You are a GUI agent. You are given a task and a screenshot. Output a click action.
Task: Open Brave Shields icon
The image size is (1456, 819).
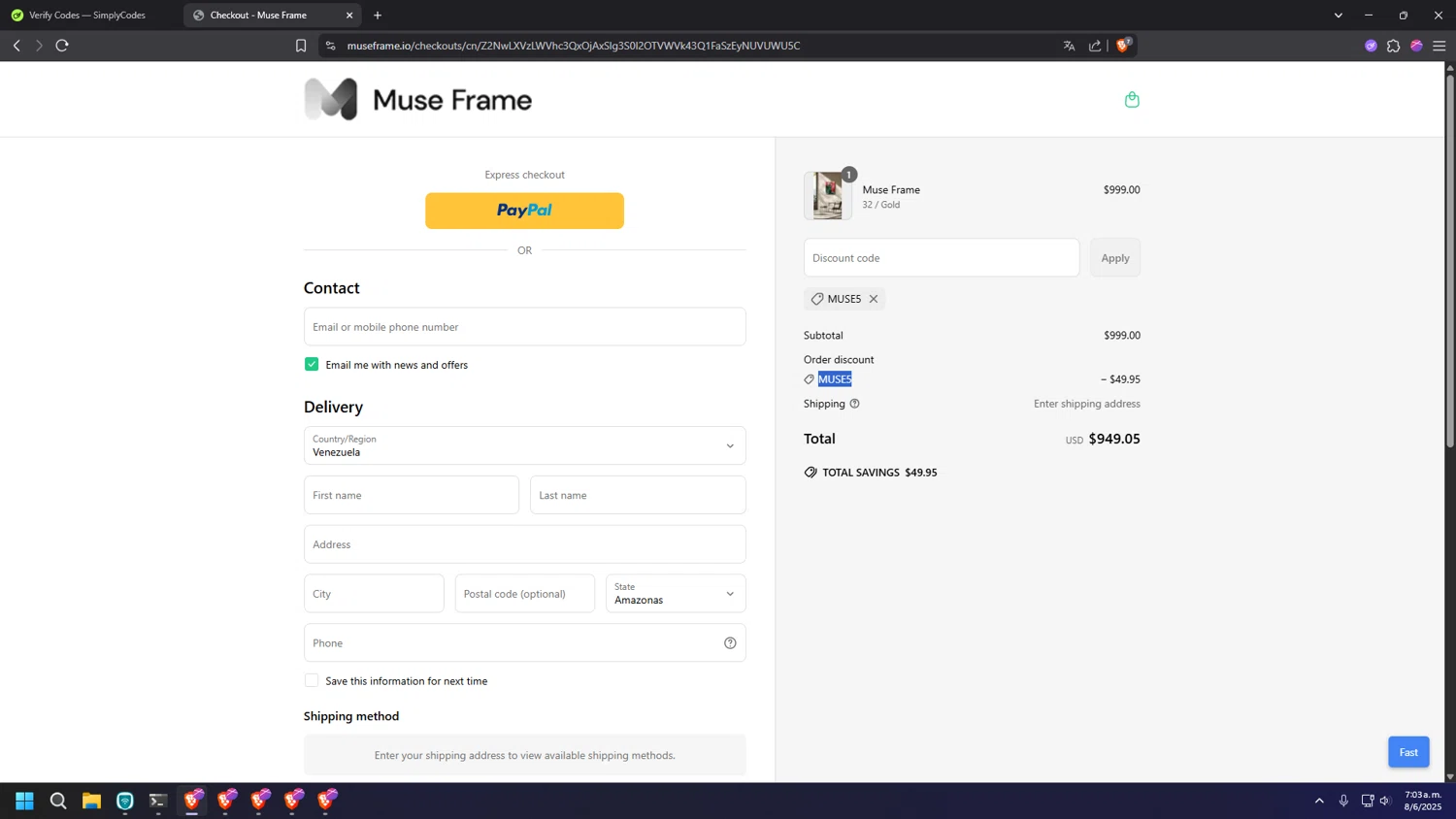point(1124,45)
